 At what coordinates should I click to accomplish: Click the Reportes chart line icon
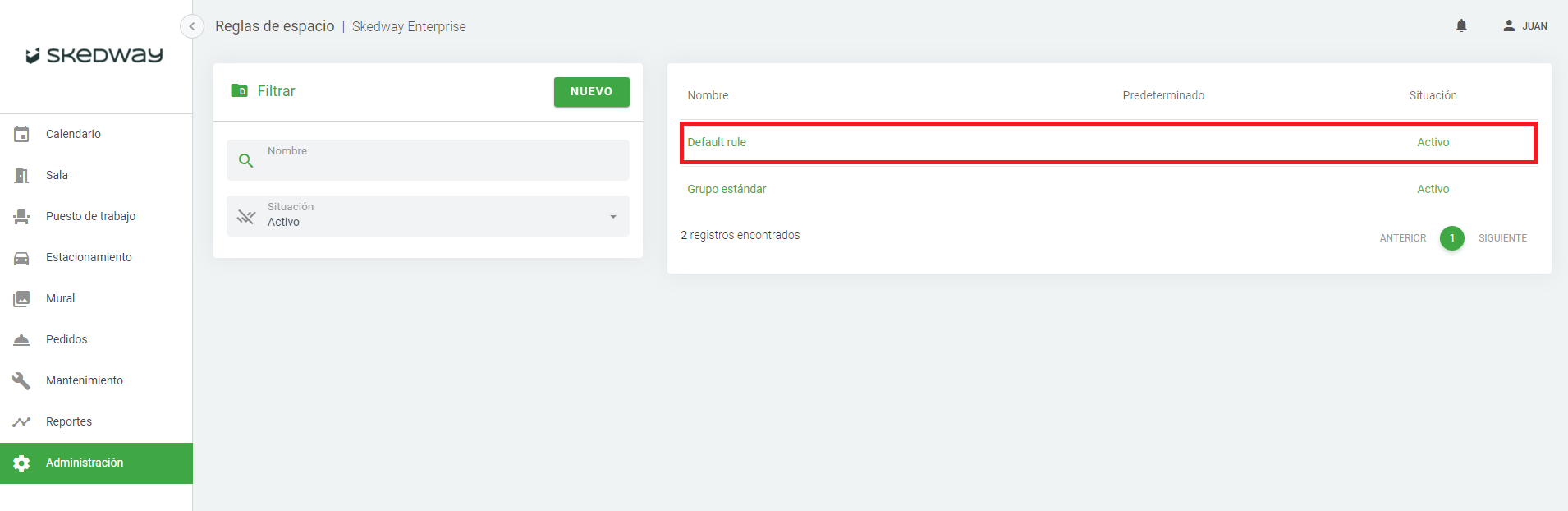21,421
